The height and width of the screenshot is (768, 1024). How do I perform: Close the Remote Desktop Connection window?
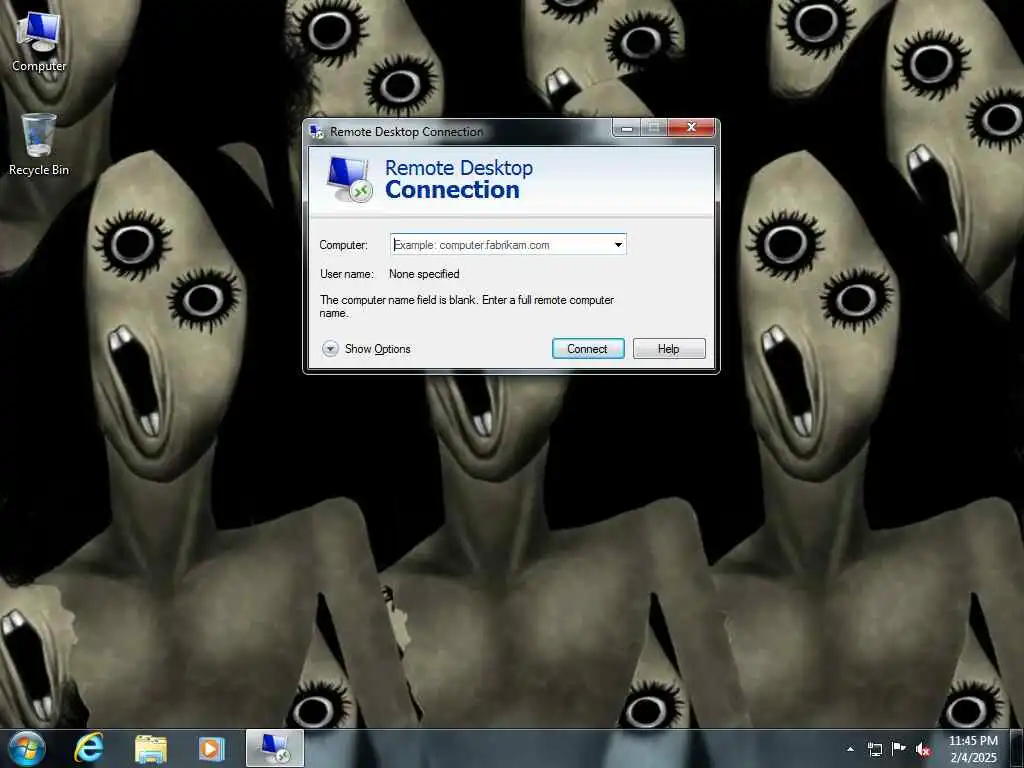691,127
